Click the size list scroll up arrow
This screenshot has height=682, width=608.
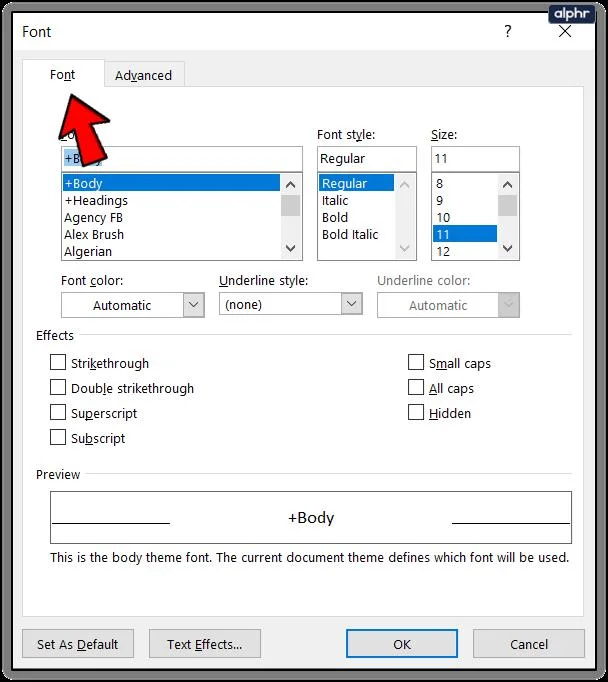[507, 185]
